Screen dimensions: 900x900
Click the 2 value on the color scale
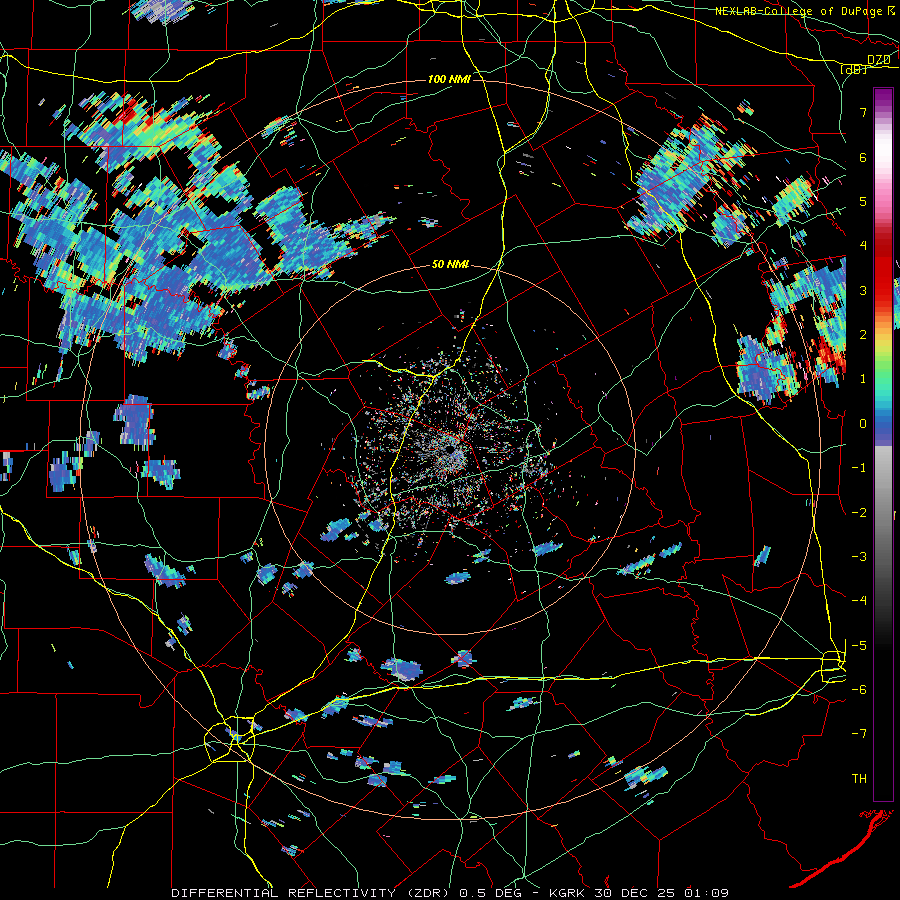[x=863, y=335]
